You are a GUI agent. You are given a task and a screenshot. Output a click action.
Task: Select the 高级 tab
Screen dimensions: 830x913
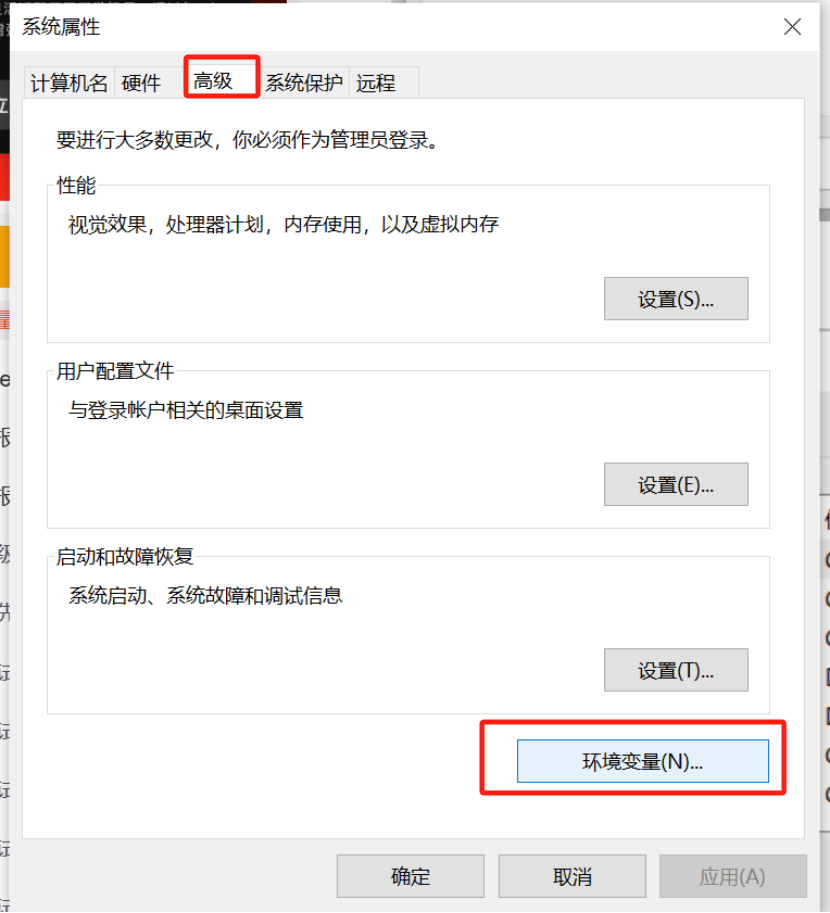click(214, 81)
